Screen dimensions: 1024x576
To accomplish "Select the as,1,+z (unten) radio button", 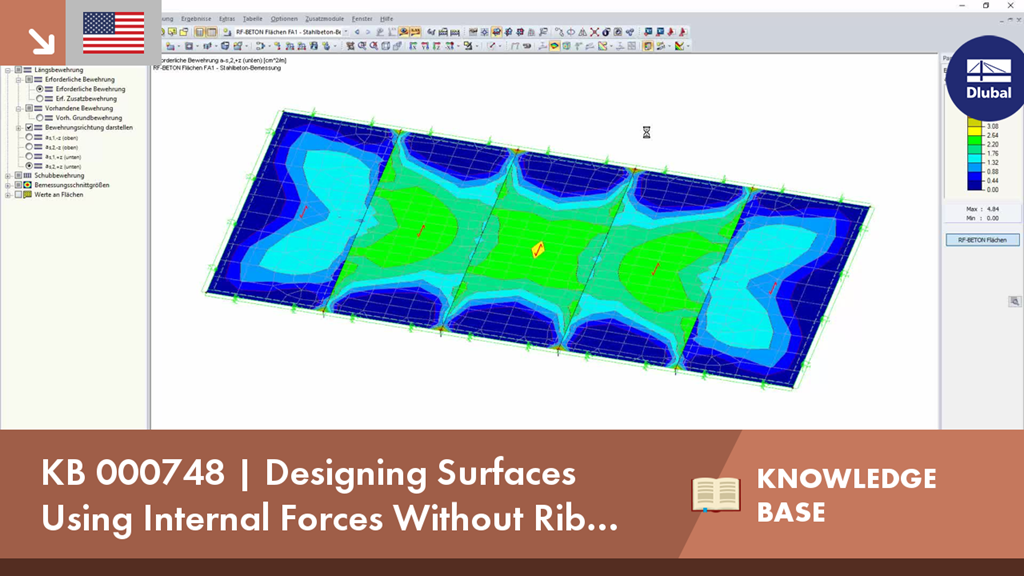I will point(29,157).
